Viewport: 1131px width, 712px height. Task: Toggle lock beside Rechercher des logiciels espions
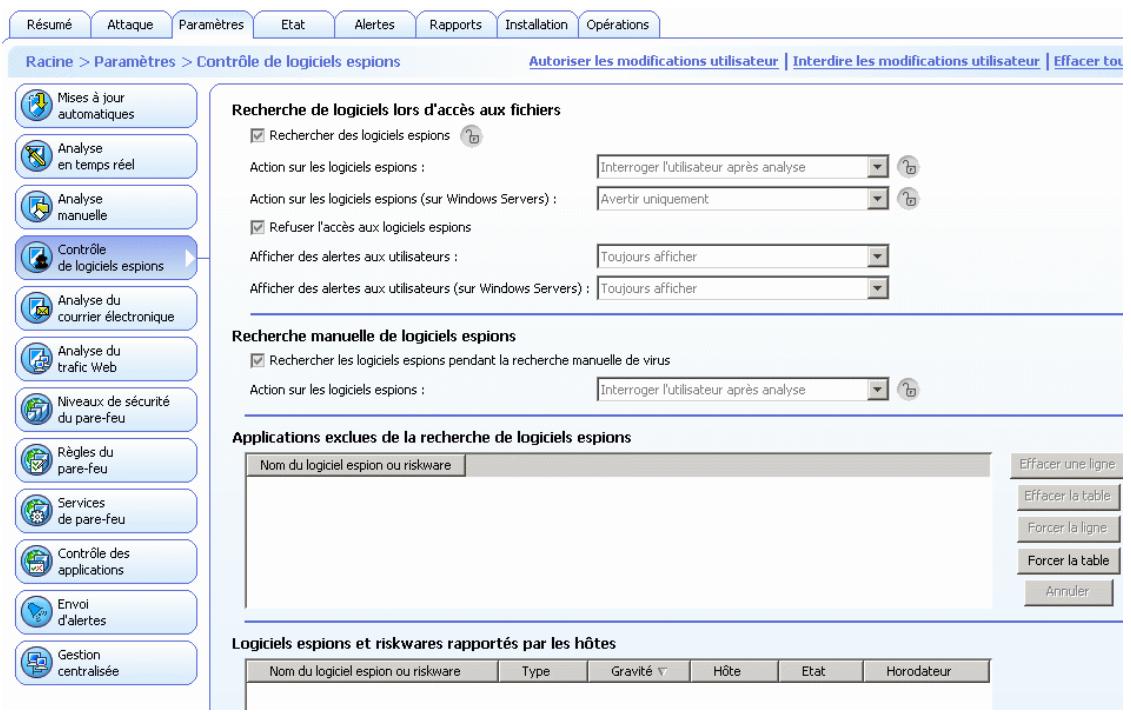pos(471,136)
